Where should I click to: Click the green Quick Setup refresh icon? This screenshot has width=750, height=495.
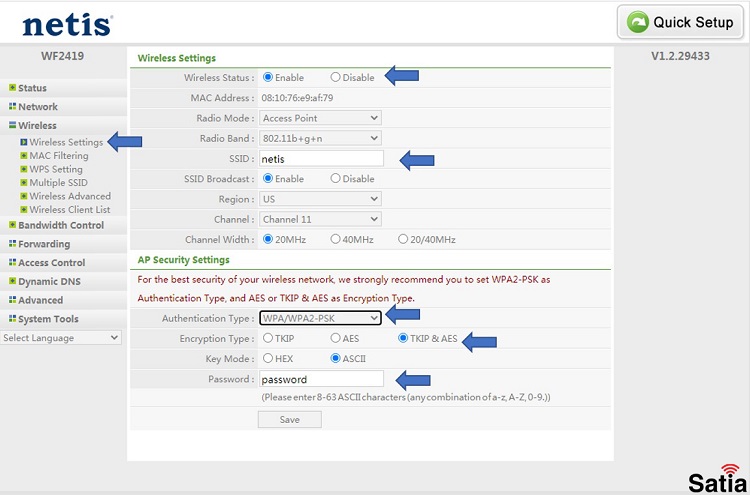point(638,22)
